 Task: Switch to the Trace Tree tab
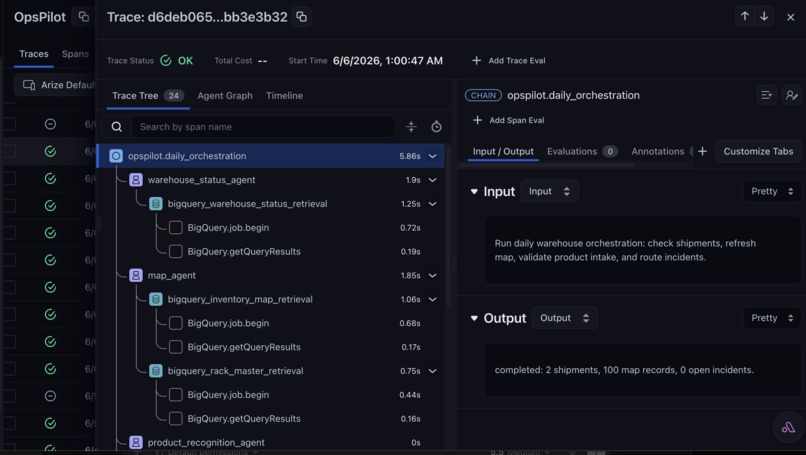pos(148,96)
